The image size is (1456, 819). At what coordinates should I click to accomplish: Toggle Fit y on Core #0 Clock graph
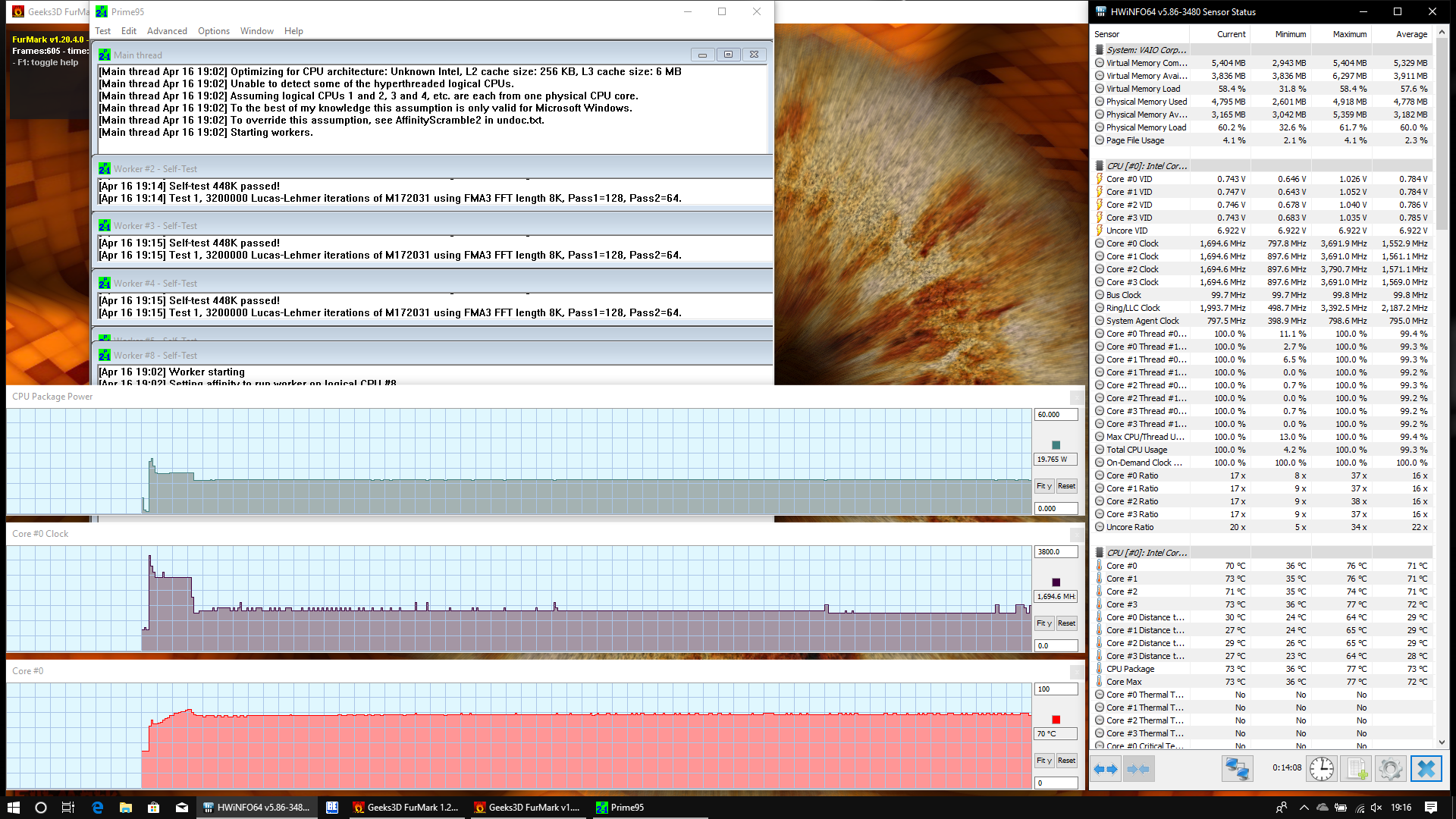(1044, 623)
